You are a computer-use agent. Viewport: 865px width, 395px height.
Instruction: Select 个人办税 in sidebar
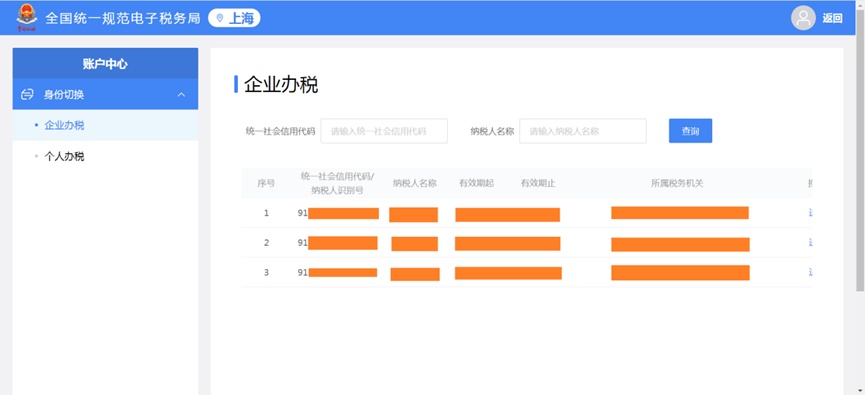pyautogui.click(x=105, y=157)
